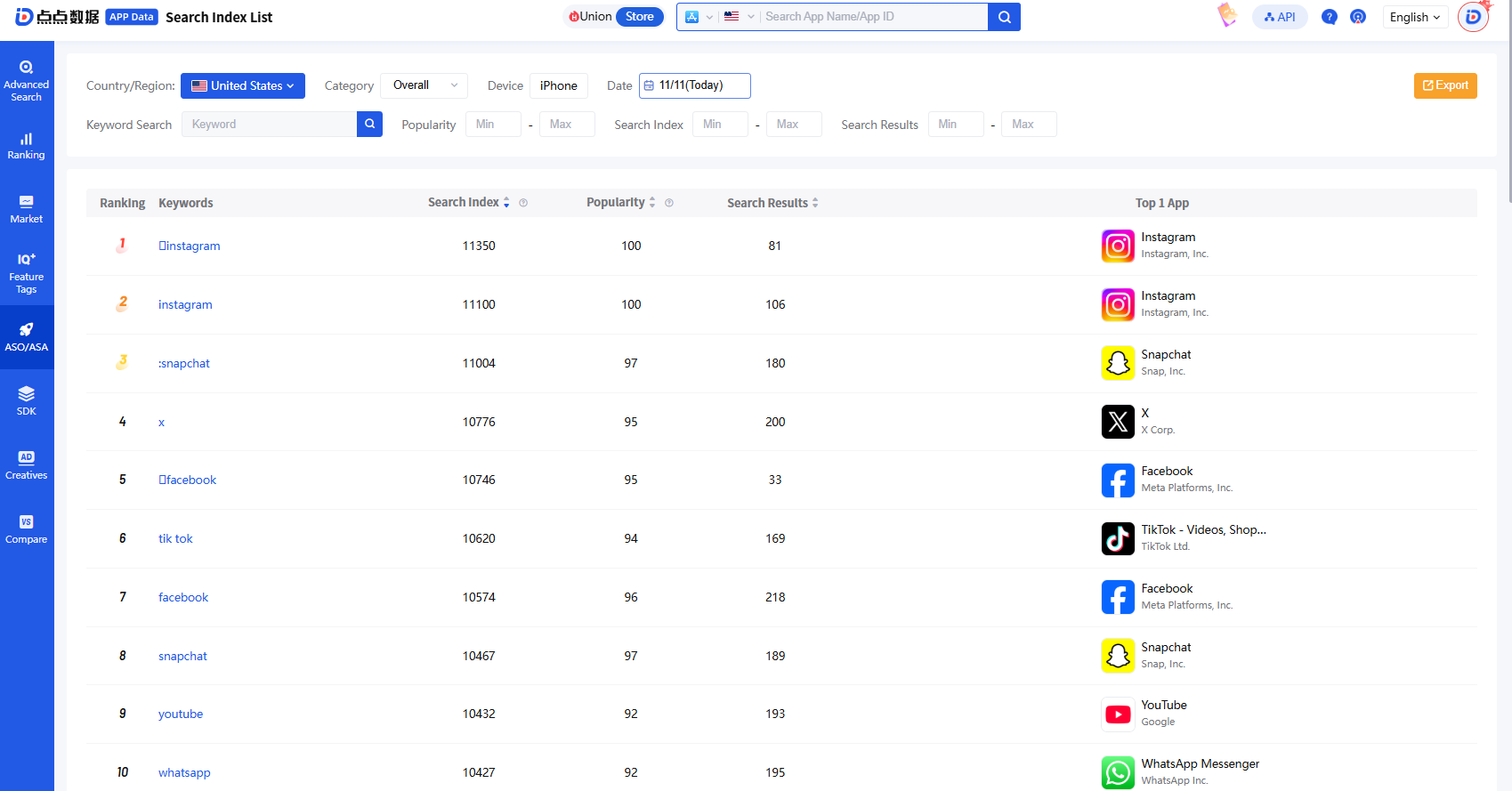Image resolution: width=1512 pixels, height=791 pixels.
Task: Focus the Search Results Max input
Action: [1029, 125]
